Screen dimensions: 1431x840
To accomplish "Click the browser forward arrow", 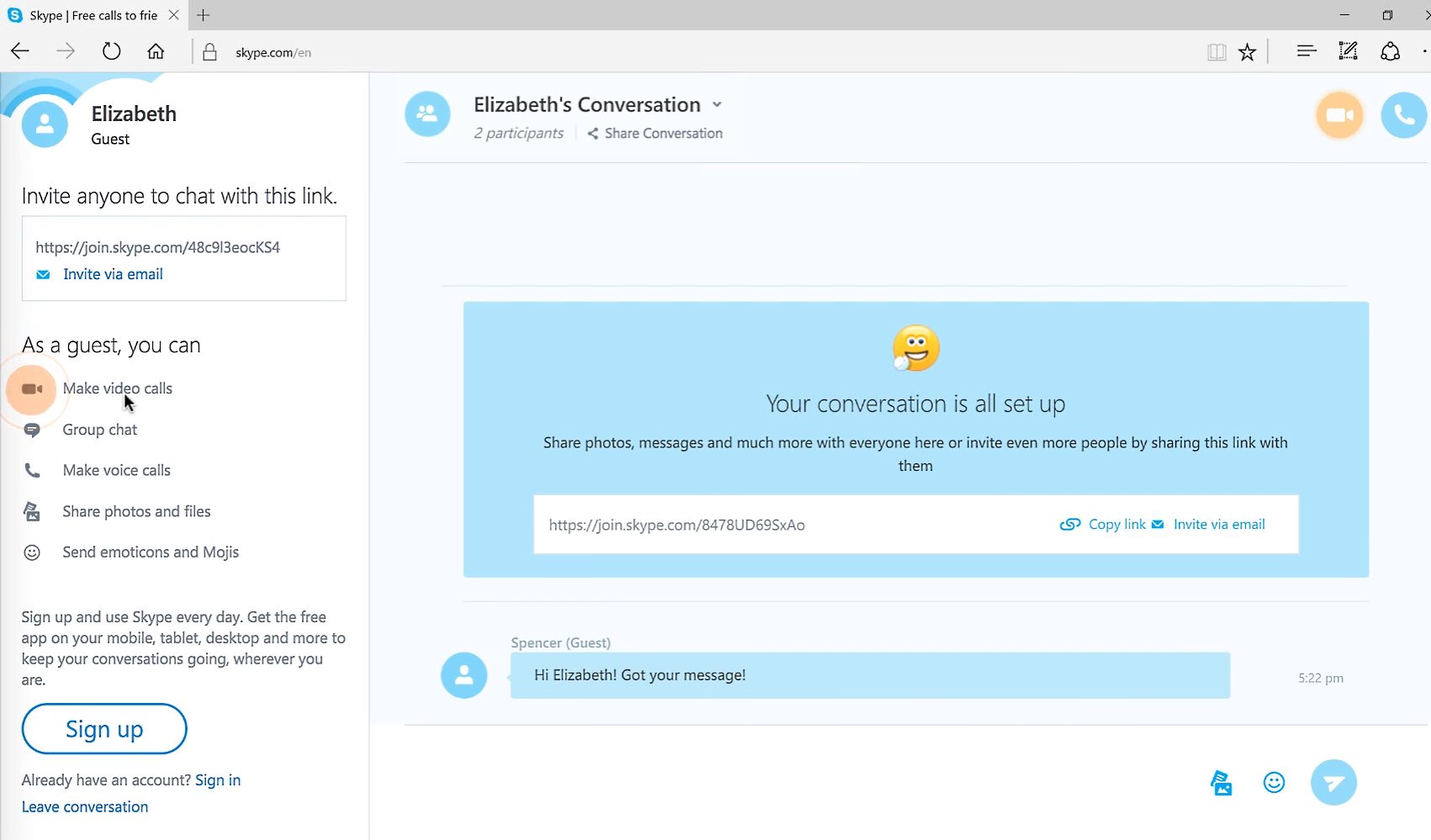I will pyautogui.click(x=66, y=52).
